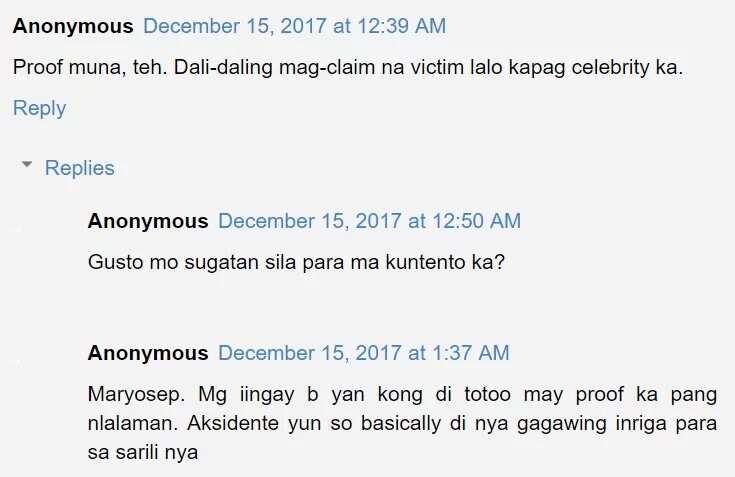Select Anonymous author of 12:50 AM reply
This screenshot has width=735, height=477.
pos(148,221)
